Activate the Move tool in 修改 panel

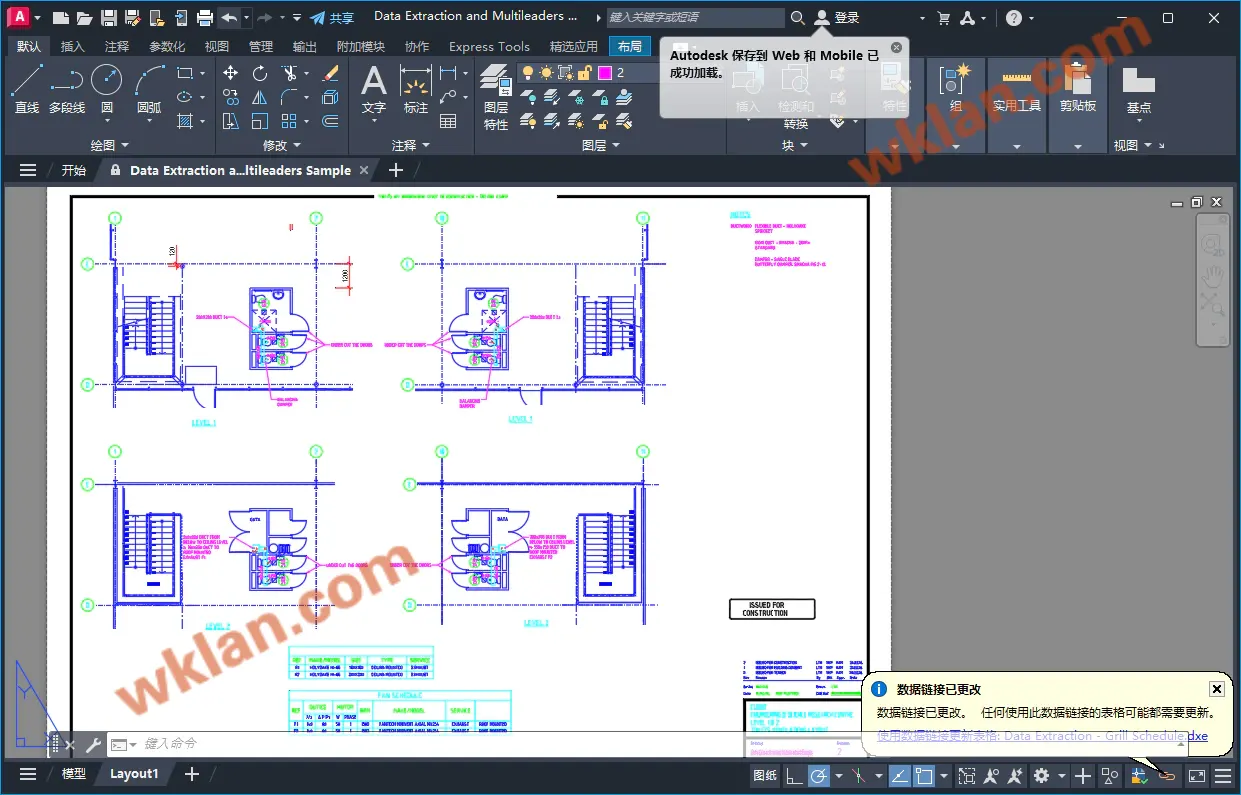[230, 73]
